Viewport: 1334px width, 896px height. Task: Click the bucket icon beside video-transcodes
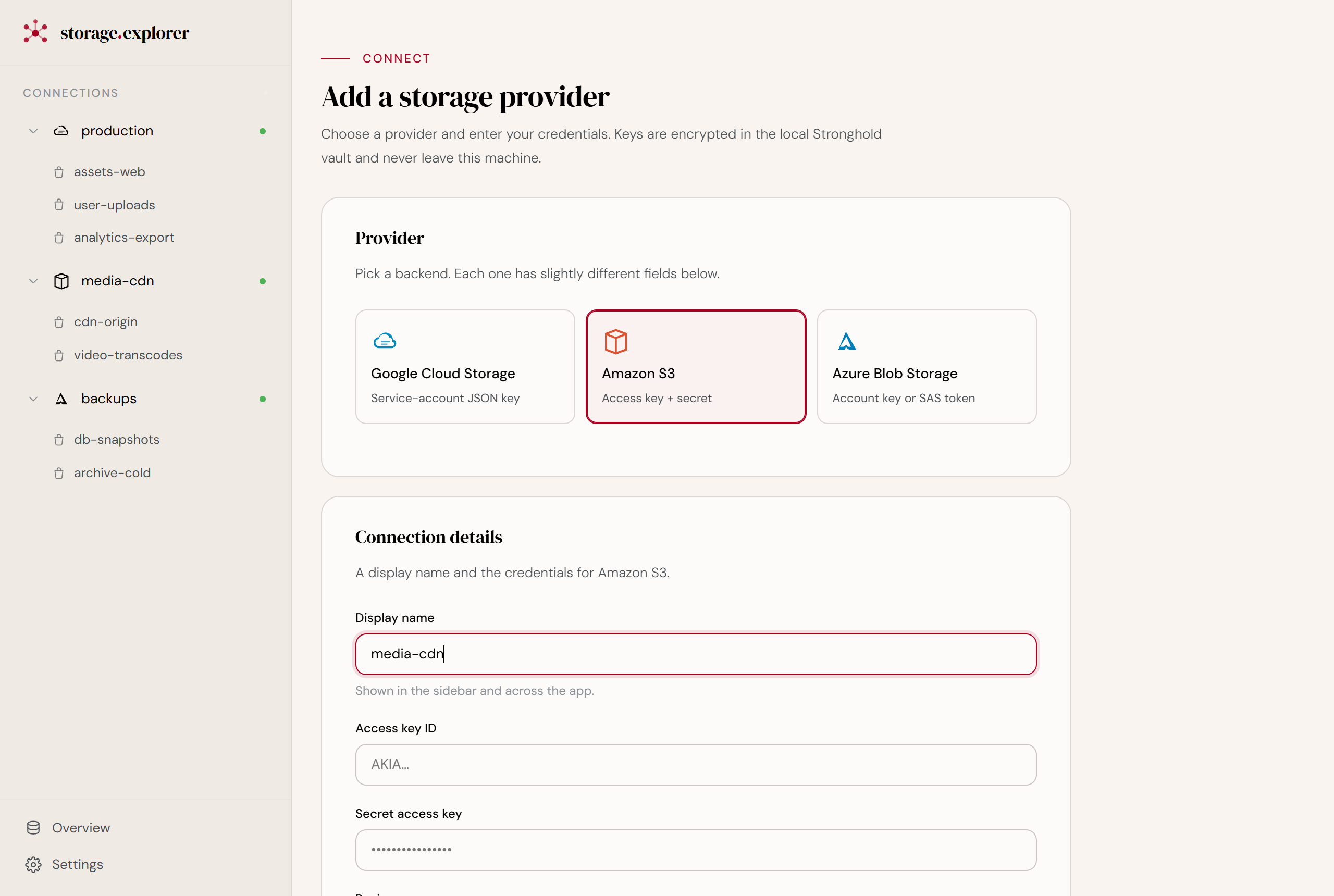click(x=59, y=355)
